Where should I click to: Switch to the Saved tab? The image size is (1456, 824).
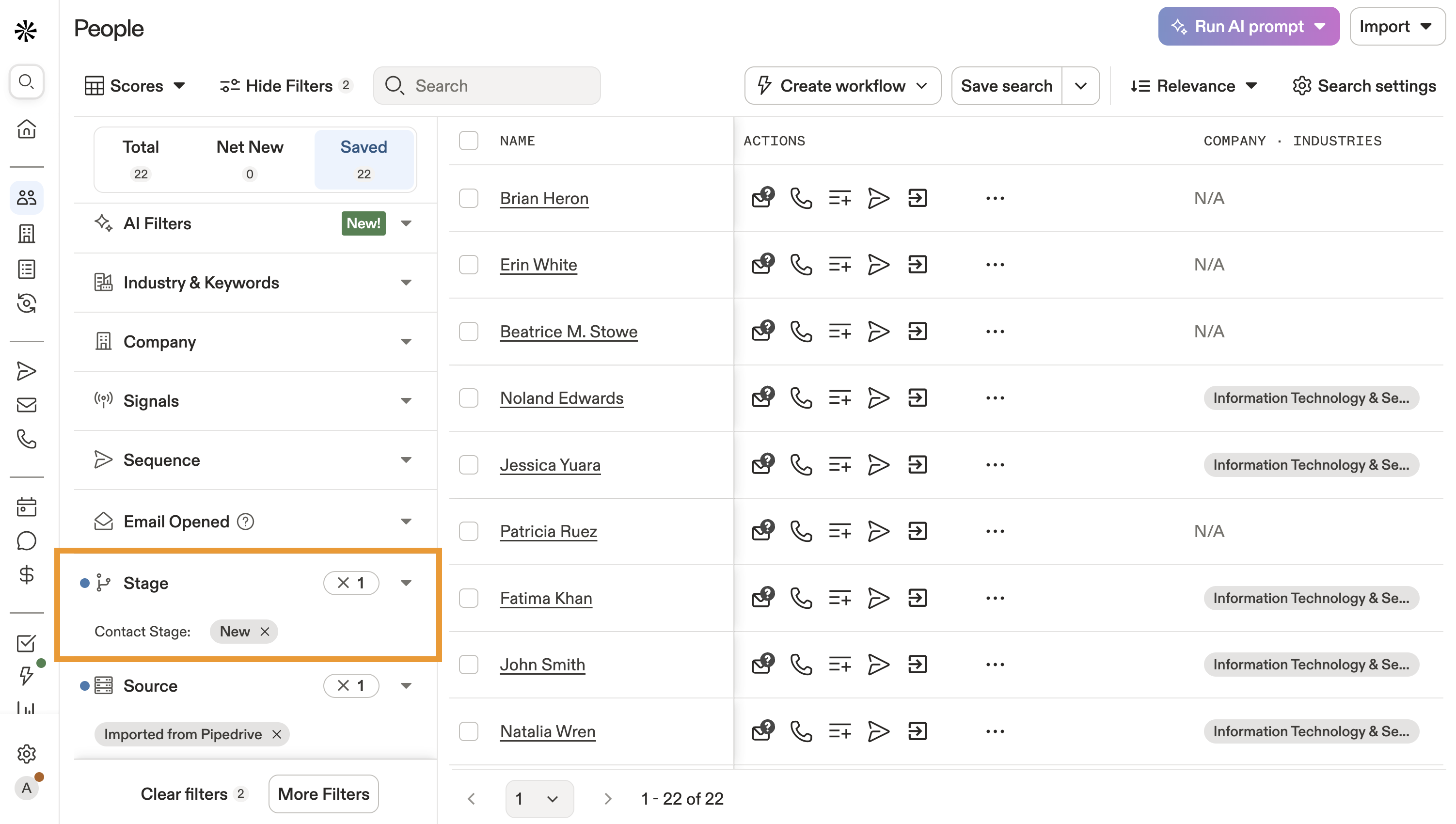[x=364, y=159]
